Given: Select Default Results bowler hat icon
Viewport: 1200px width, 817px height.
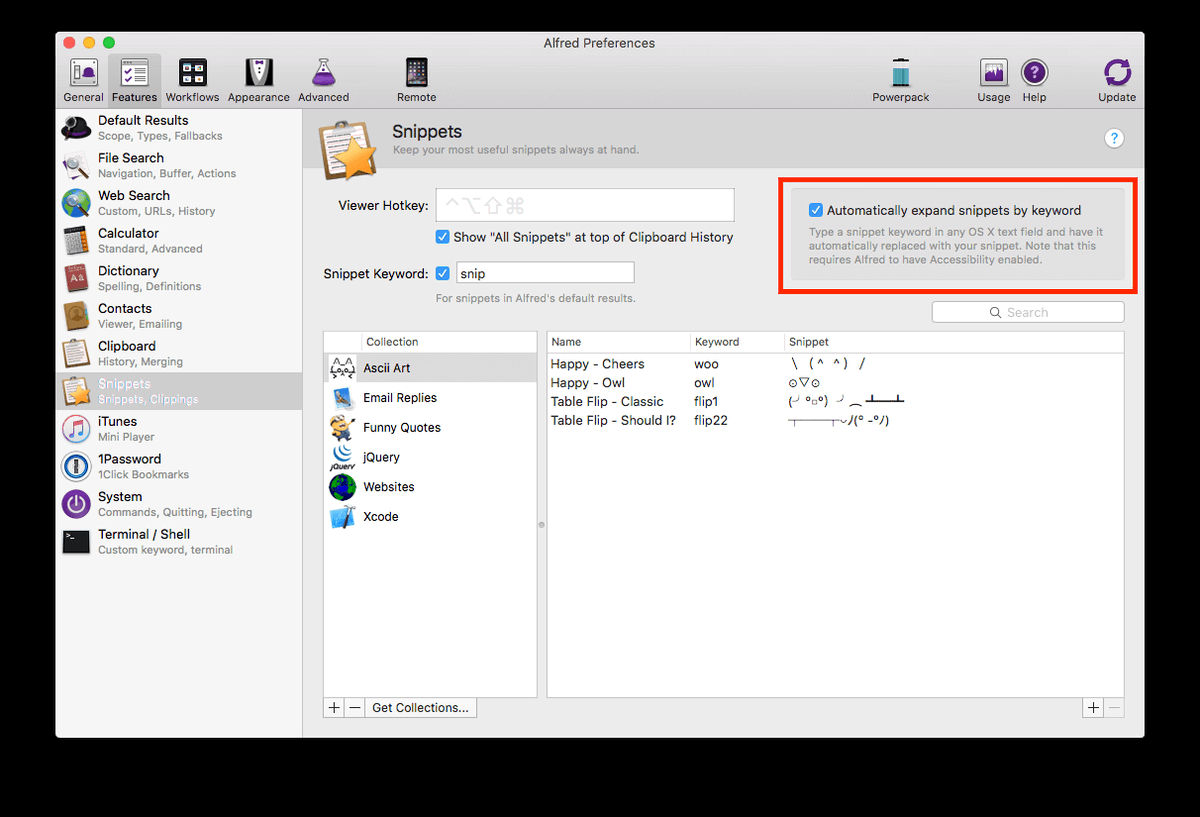Looking at the screenshot, I should tap(77, 127).
